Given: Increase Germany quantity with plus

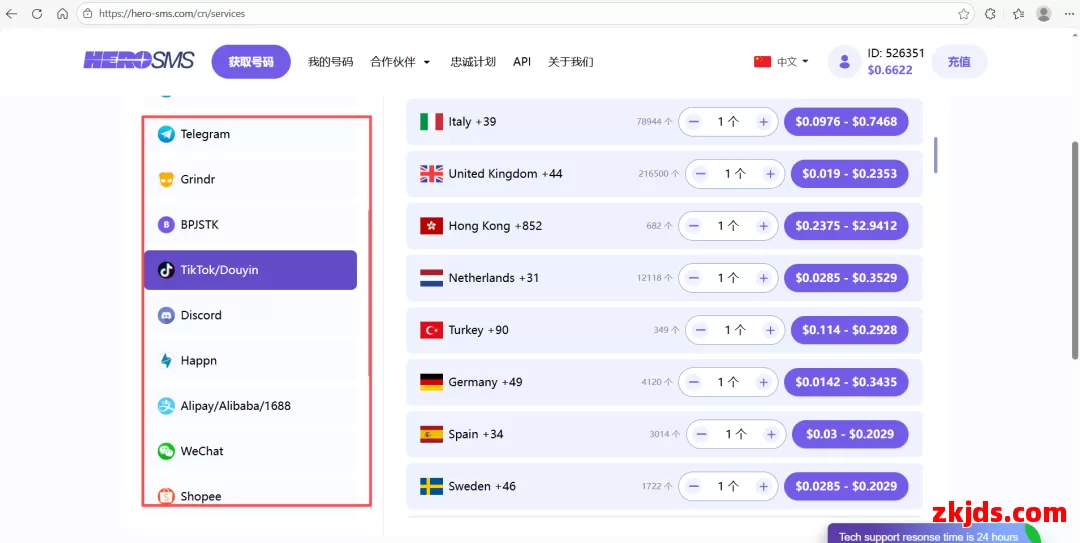Looking at the screenshot, I should [x=763, y=382].
